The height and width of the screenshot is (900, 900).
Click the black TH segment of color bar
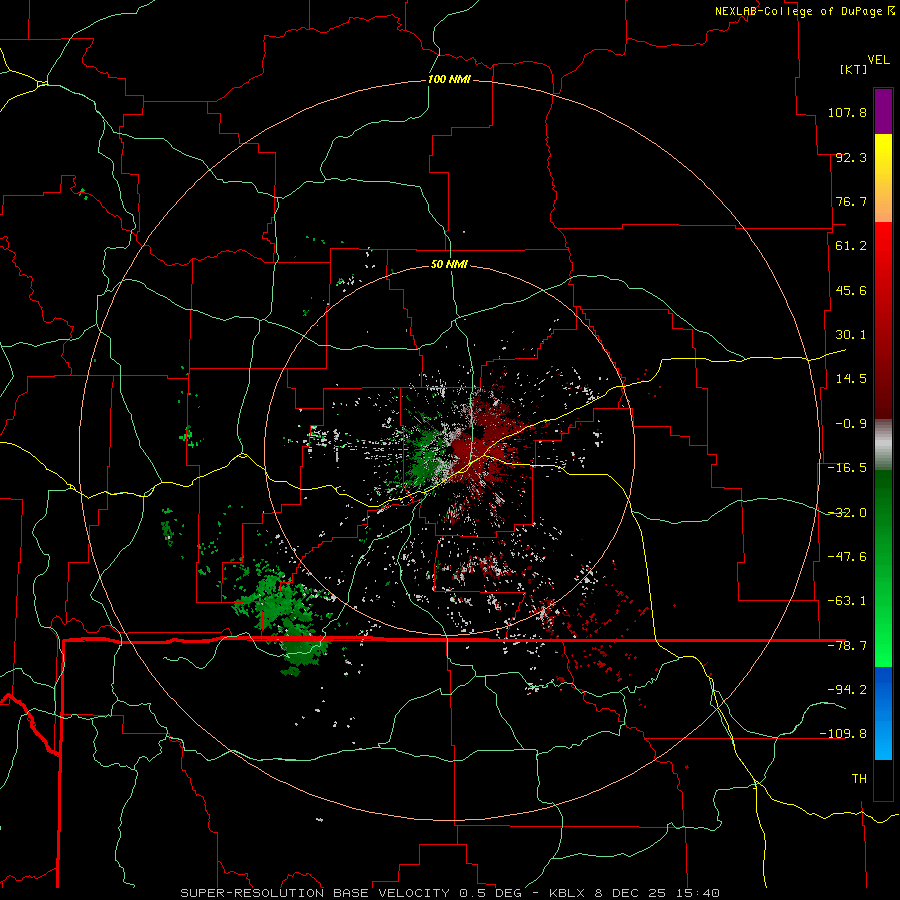pos(883,779)
